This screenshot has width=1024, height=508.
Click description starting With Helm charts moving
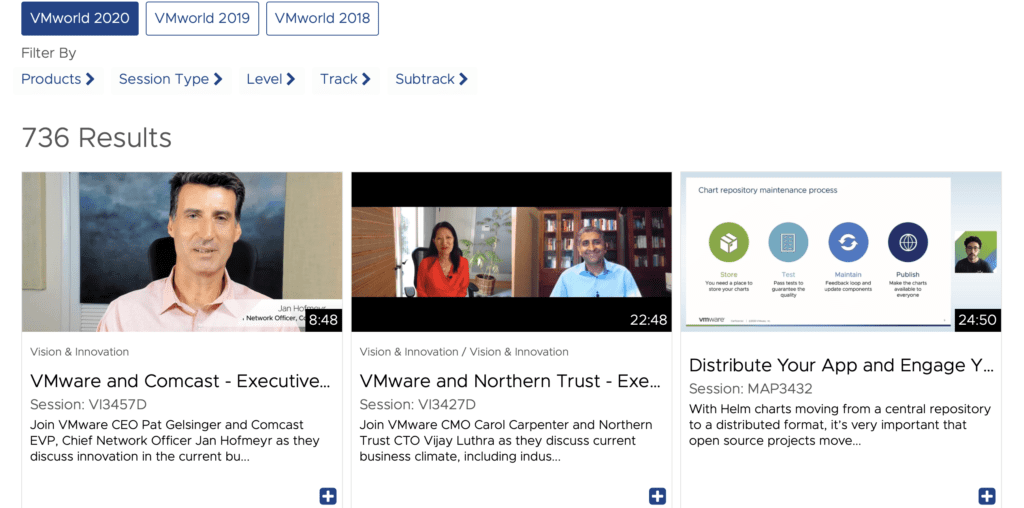tap(839, 425)
